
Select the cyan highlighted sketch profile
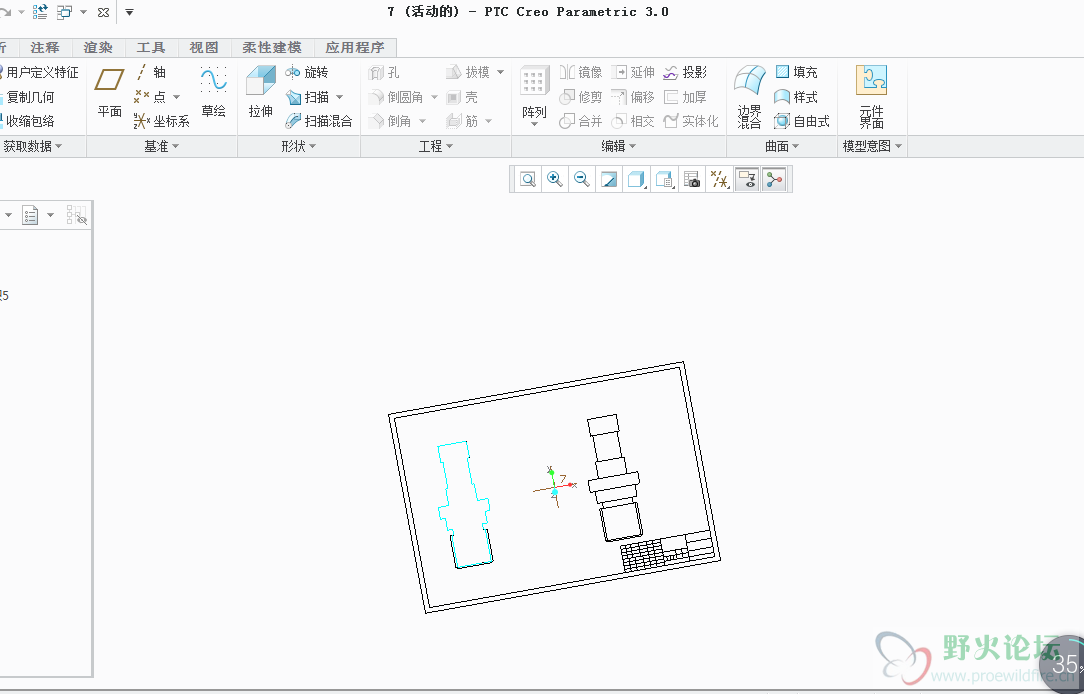click(465, 505)
